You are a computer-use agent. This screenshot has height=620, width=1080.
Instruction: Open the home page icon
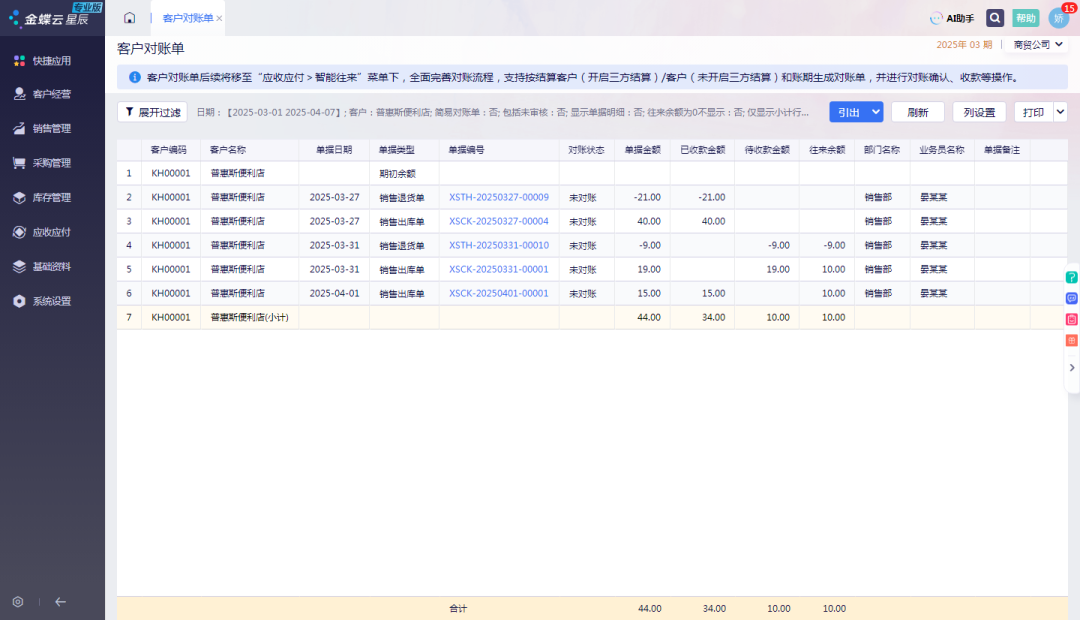point(129,18)
